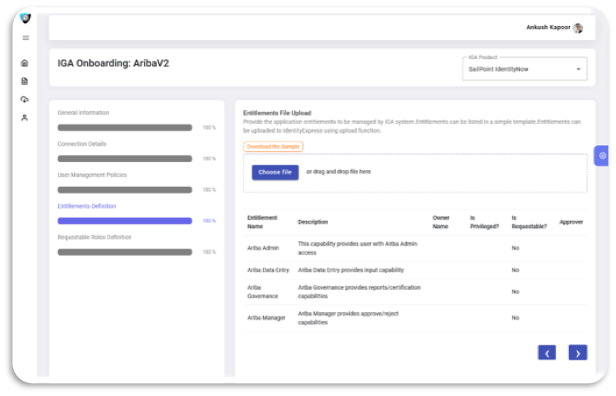Screen dimensions: 616x396
Task: Open the Home sidebar icon
Action: pos(25,63)
